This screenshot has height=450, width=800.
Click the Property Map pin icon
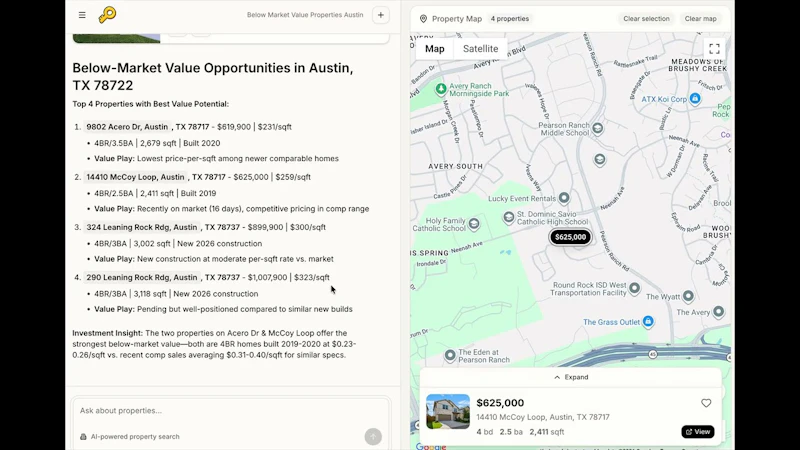point(423,19)
